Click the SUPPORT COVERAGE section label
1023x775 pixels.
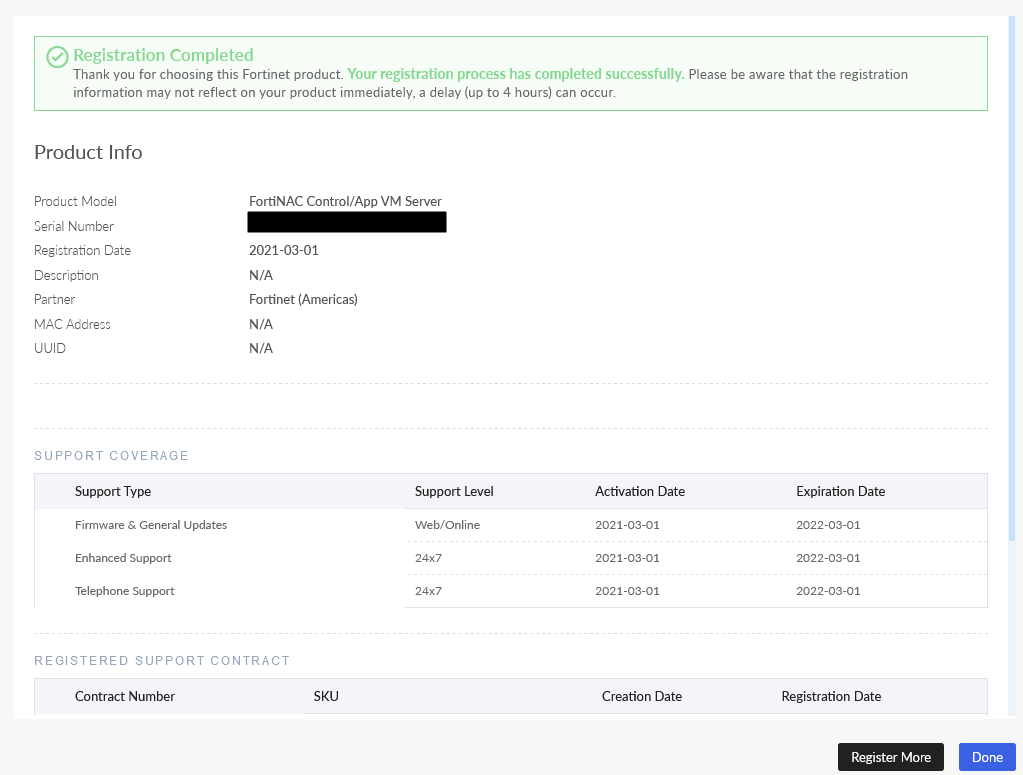[111, 455]
